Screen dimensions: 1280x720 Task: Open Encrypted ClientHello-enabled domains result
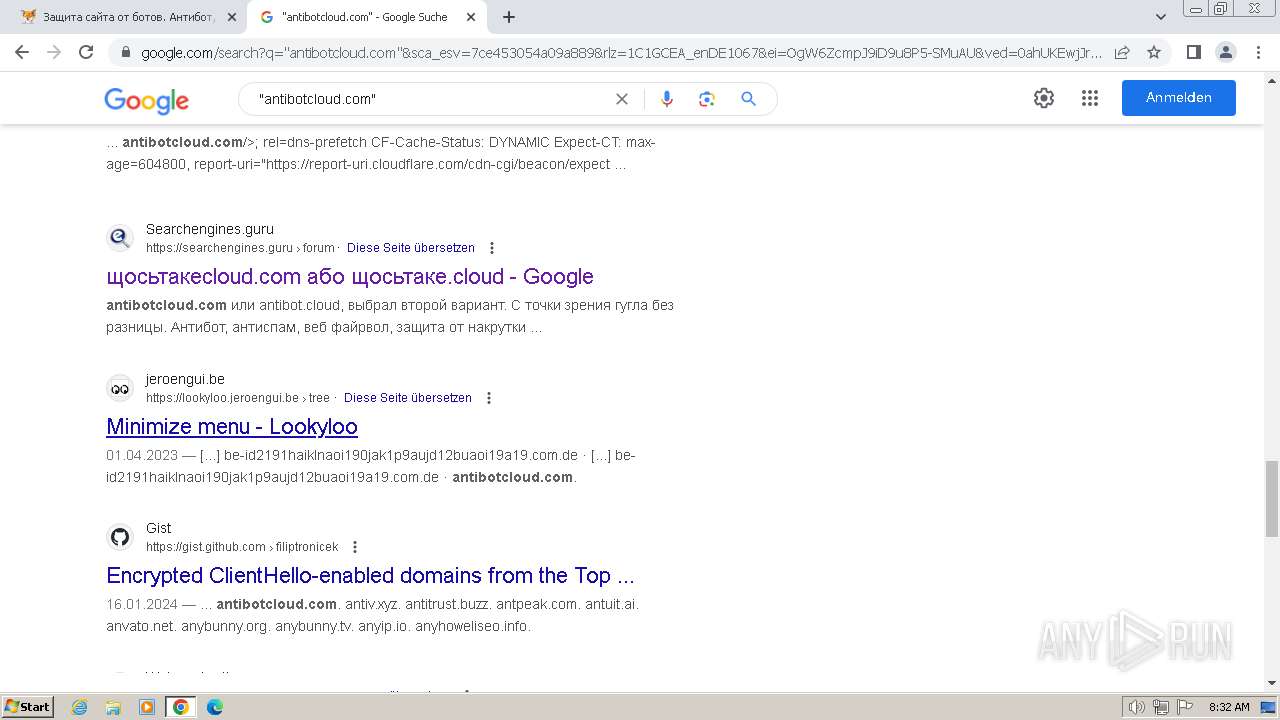coord(370,576)
